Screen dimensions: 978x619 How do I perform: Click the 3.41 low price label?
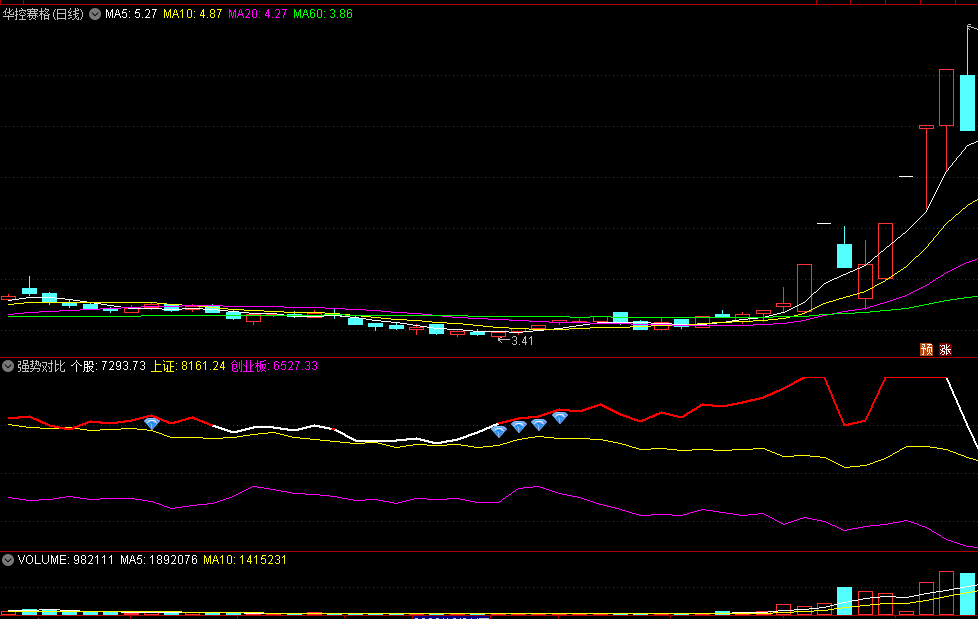pyautogui.click(x=522, y=341)
